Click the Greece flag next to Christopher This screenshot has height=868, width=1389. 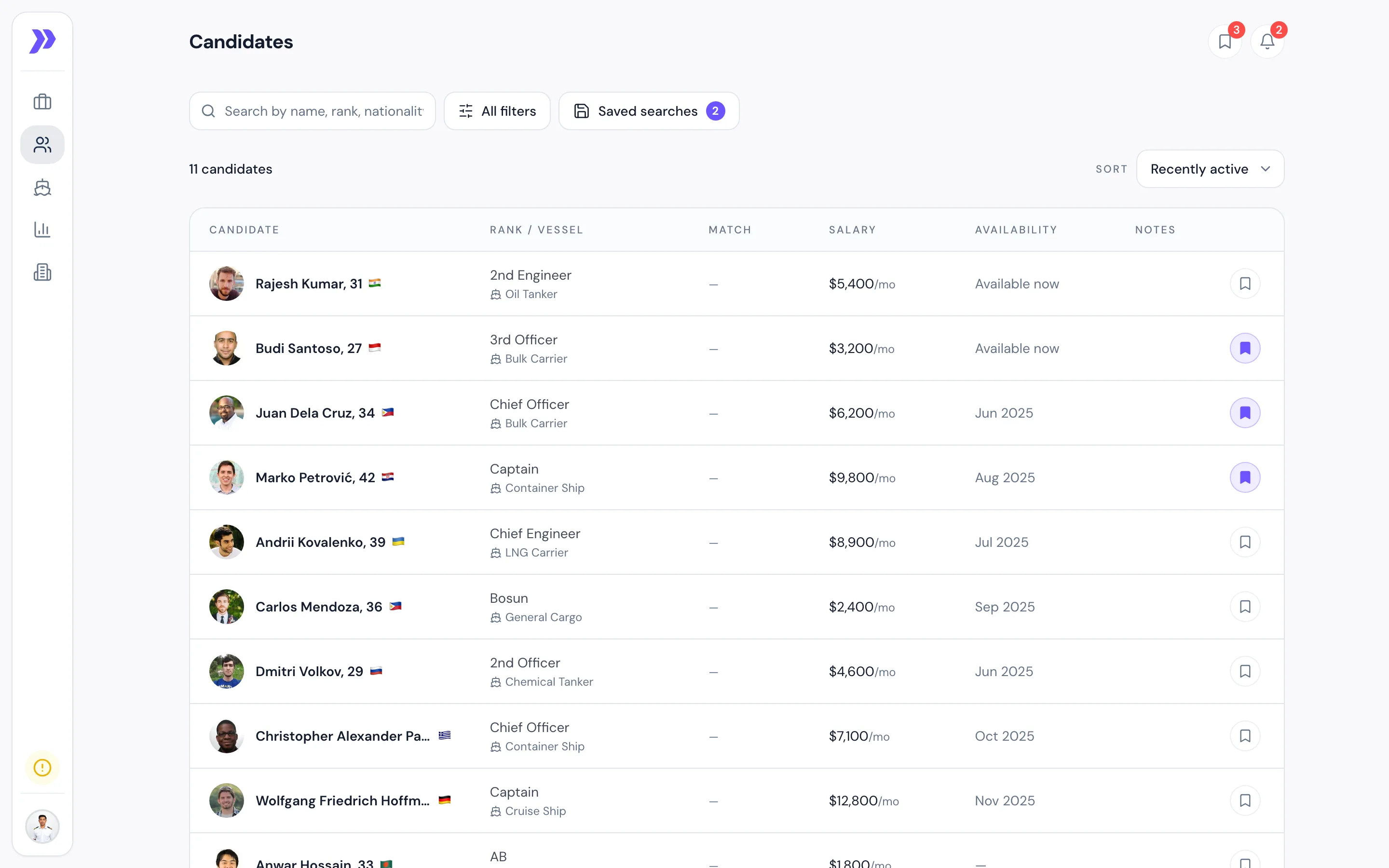click(x=444, y=735)
